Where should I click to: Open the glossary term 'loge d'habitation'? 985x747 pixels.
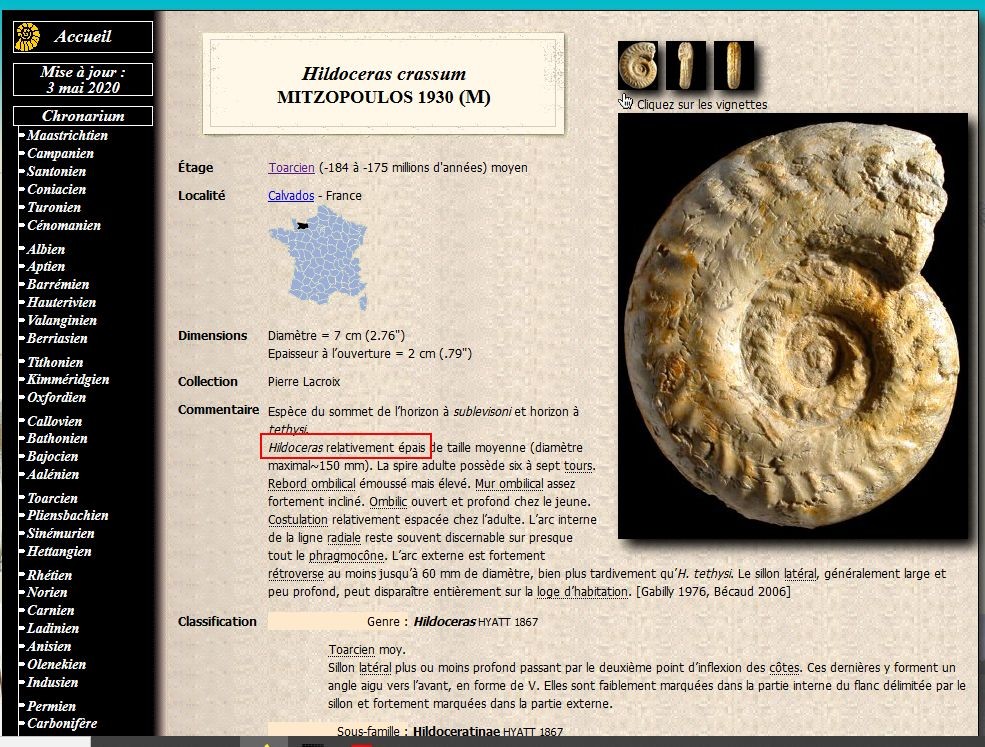[x=582, y=592]
